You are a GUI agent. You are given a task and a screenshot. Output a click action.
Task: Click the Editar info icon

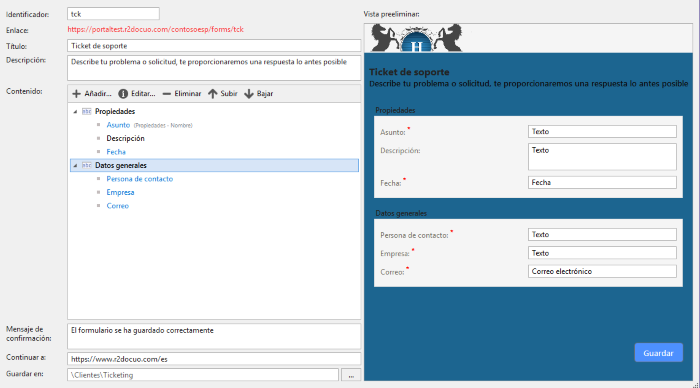pyautogui.click(x=123, y=94)
